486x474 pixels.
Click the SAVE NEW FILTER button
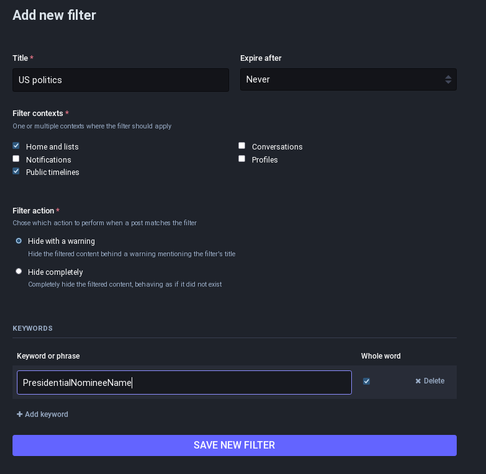pyautogui.click(x=235, y=445)
